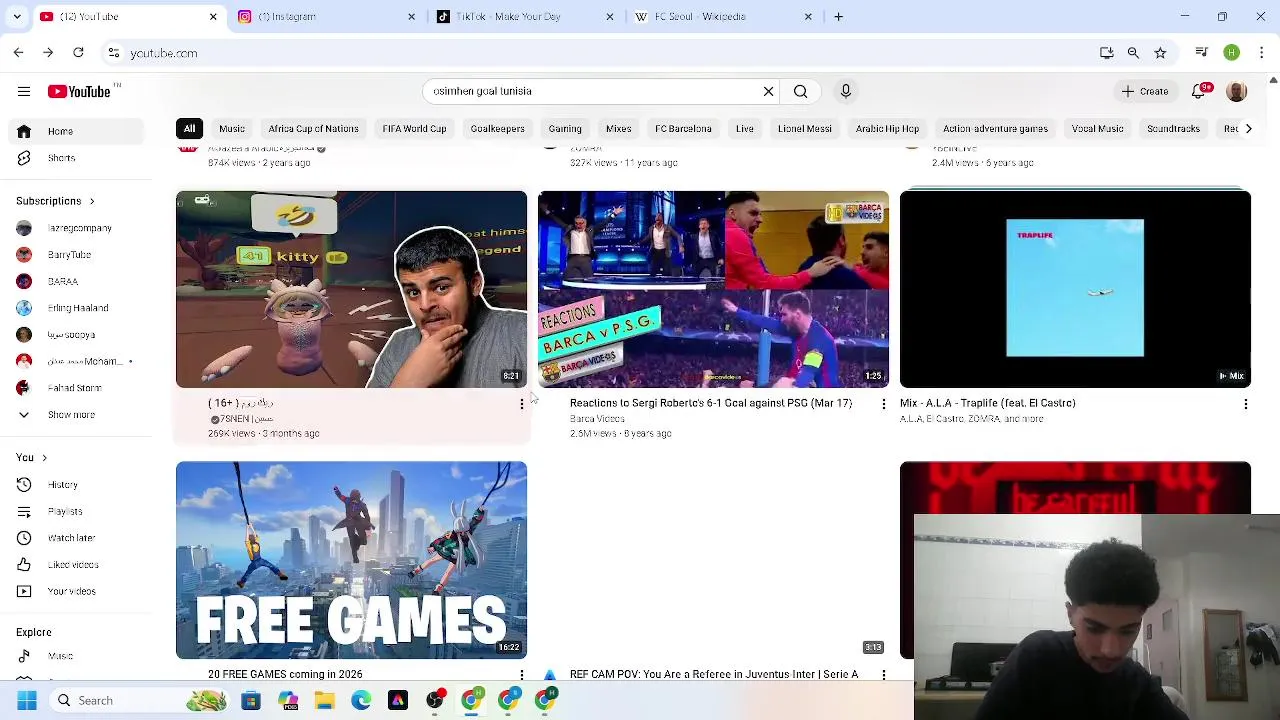Open options menu for Traplife mix
Image resolution: width=1280 pixels, height=720 pixels.
[x=1245, y=404]
